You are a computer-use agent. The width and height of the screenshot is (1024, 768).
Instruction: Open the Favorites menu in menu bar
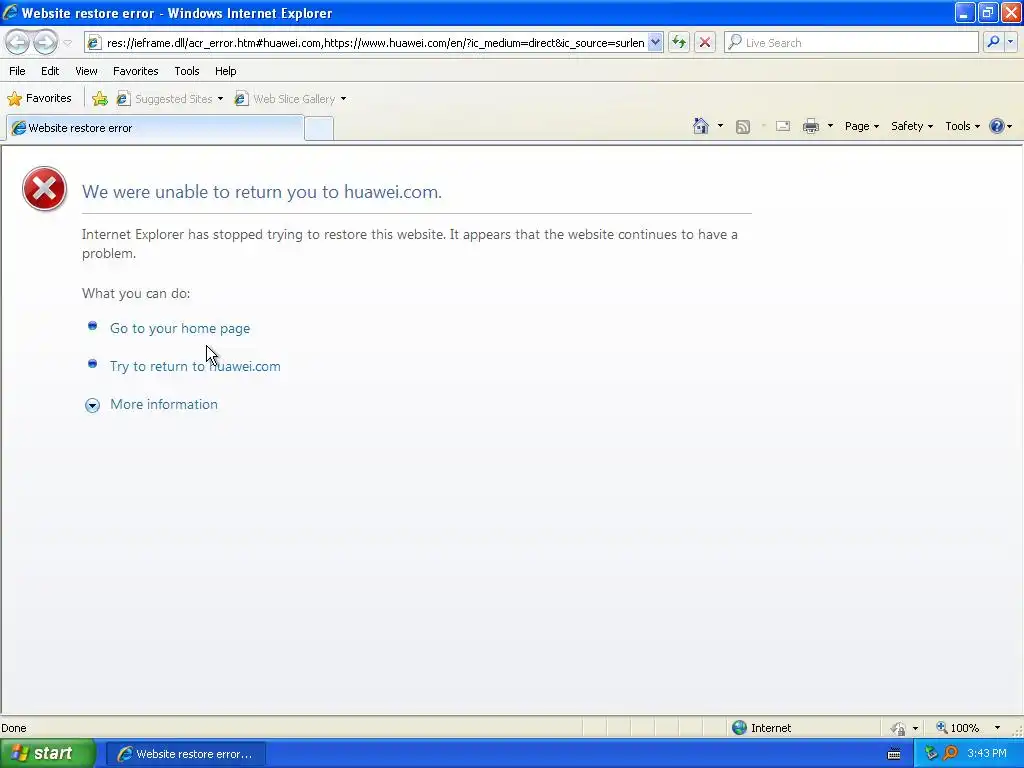135,71
